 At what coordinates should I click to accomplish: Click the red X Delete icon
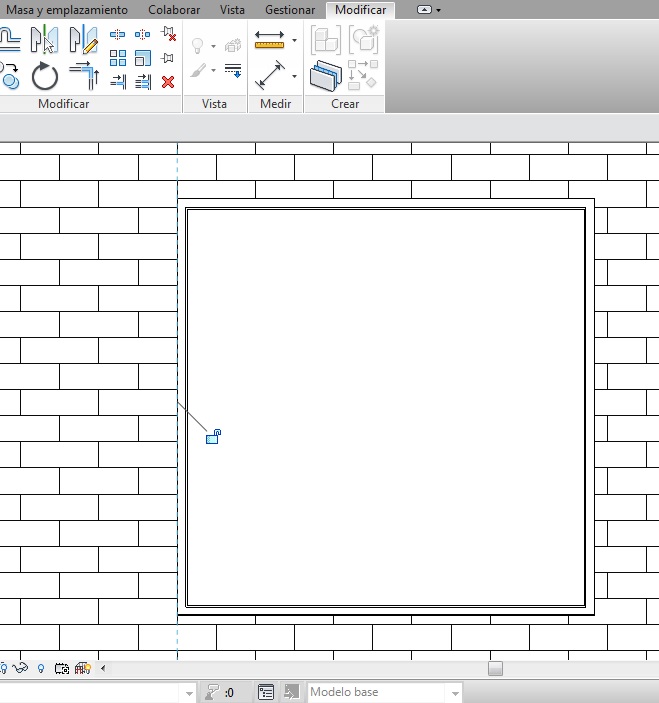click(x=168, y=81)
